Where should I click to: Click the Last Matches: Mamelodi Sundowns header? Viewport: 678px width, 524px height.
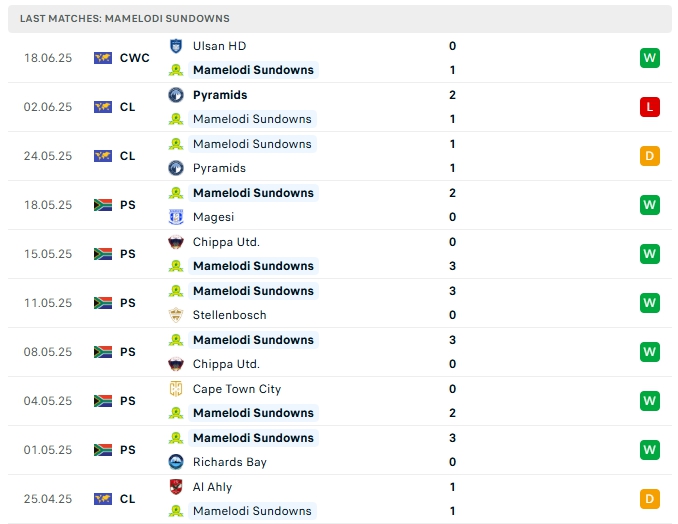(125, 19)
